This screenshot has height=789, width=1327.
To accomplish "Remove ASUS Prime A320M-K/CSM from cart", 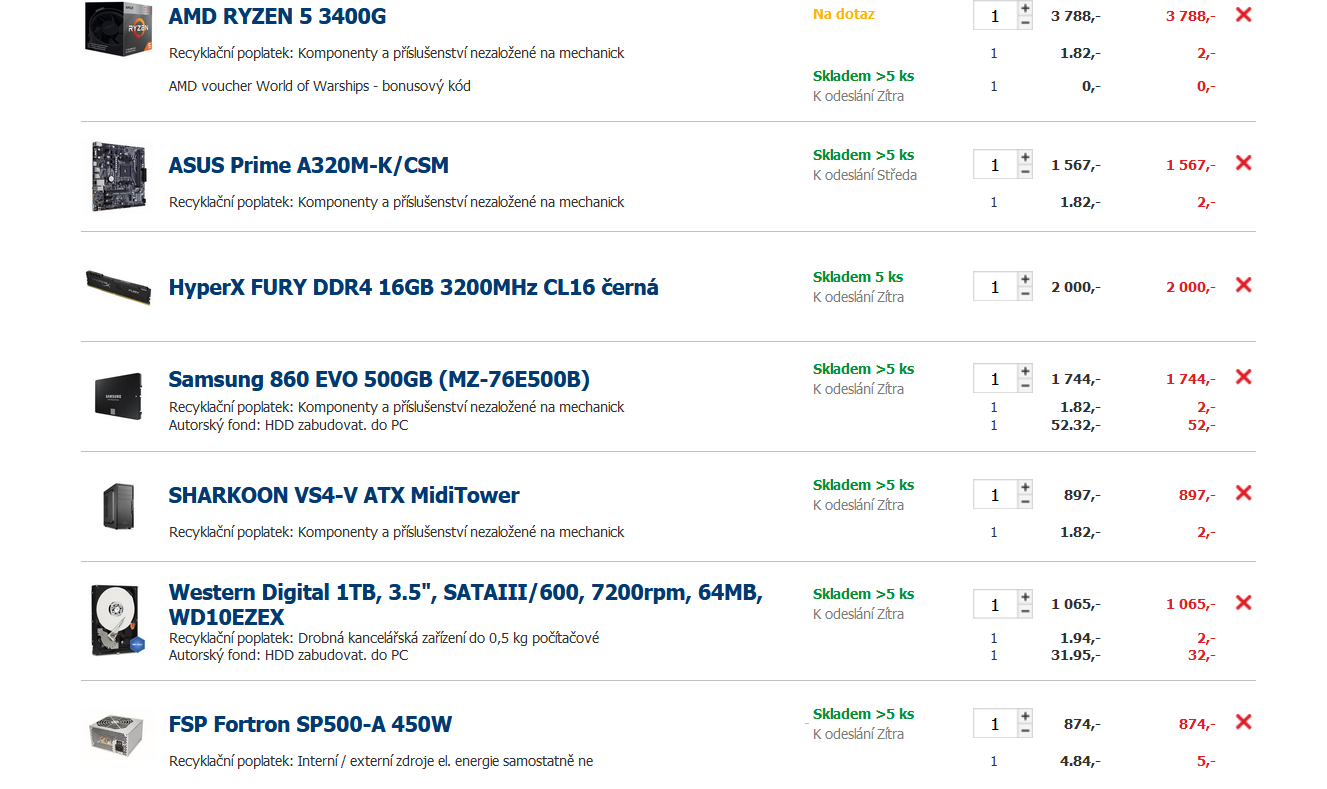I will [1243, 163].
